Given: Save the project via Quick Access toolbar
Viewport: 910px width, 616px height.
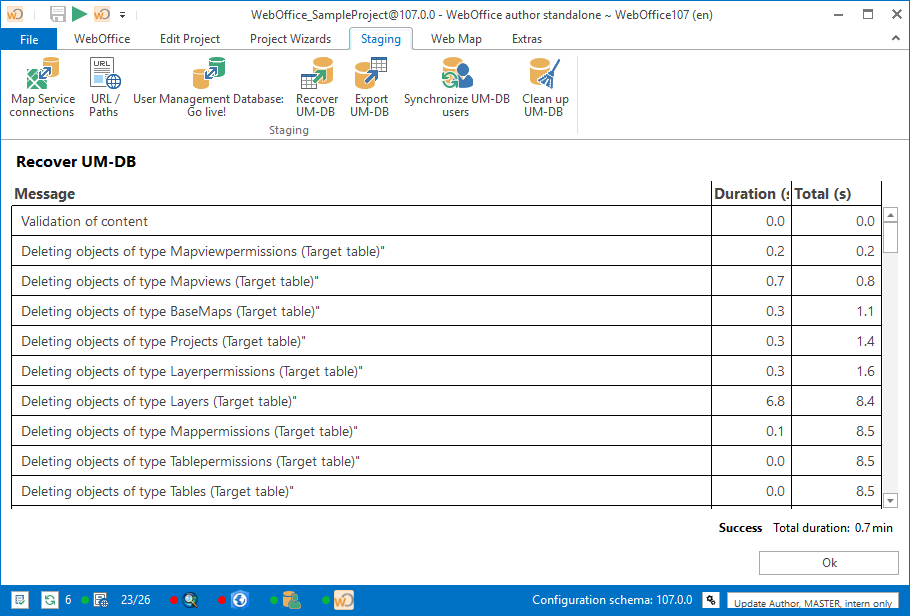Looking at the screenshot, I should [56, 14].
